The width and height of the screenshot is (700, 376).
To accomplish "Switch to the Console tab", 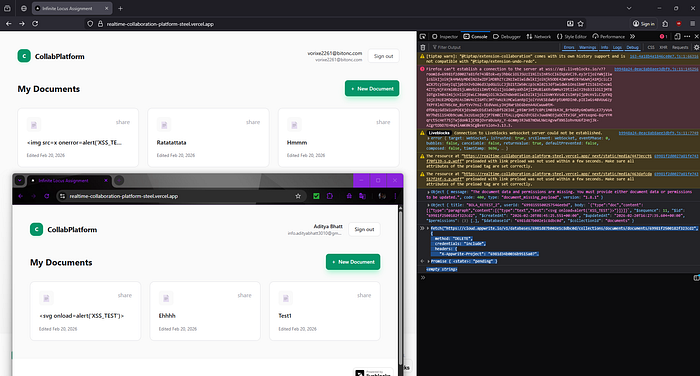I will coord(475,37).
